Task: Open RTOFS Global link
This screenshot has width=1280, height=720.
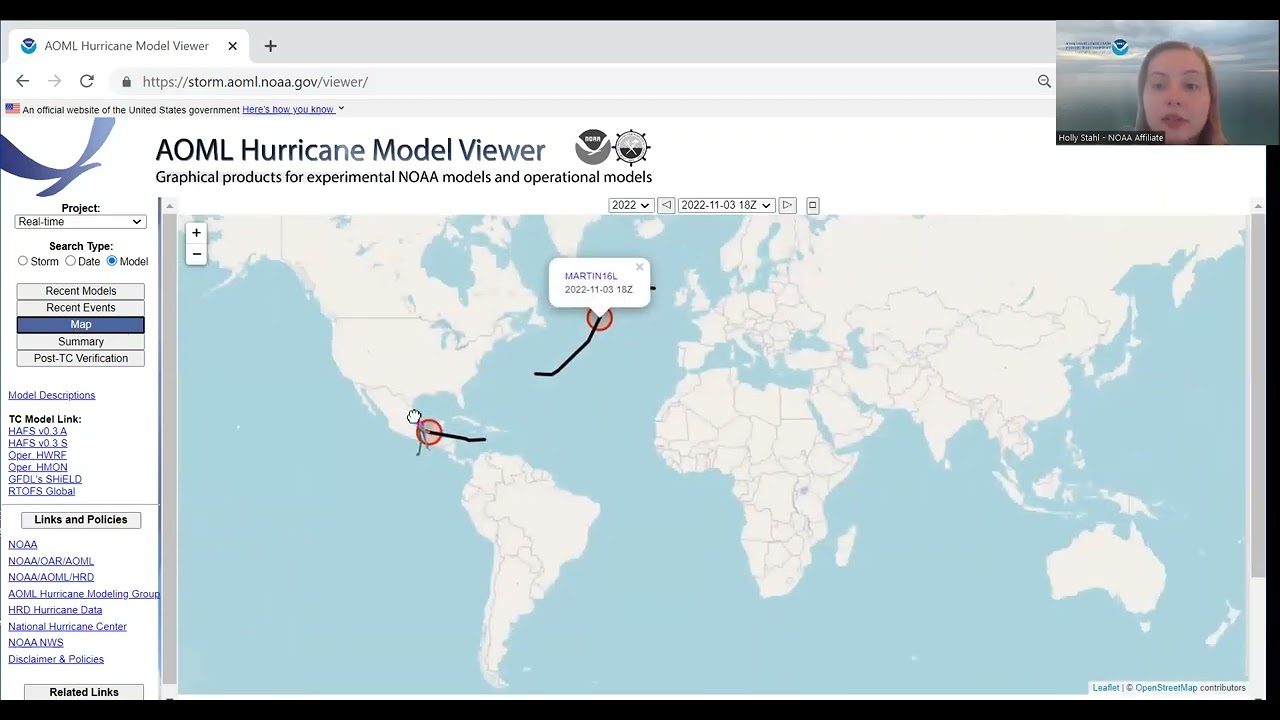Action: click(42, 491)
